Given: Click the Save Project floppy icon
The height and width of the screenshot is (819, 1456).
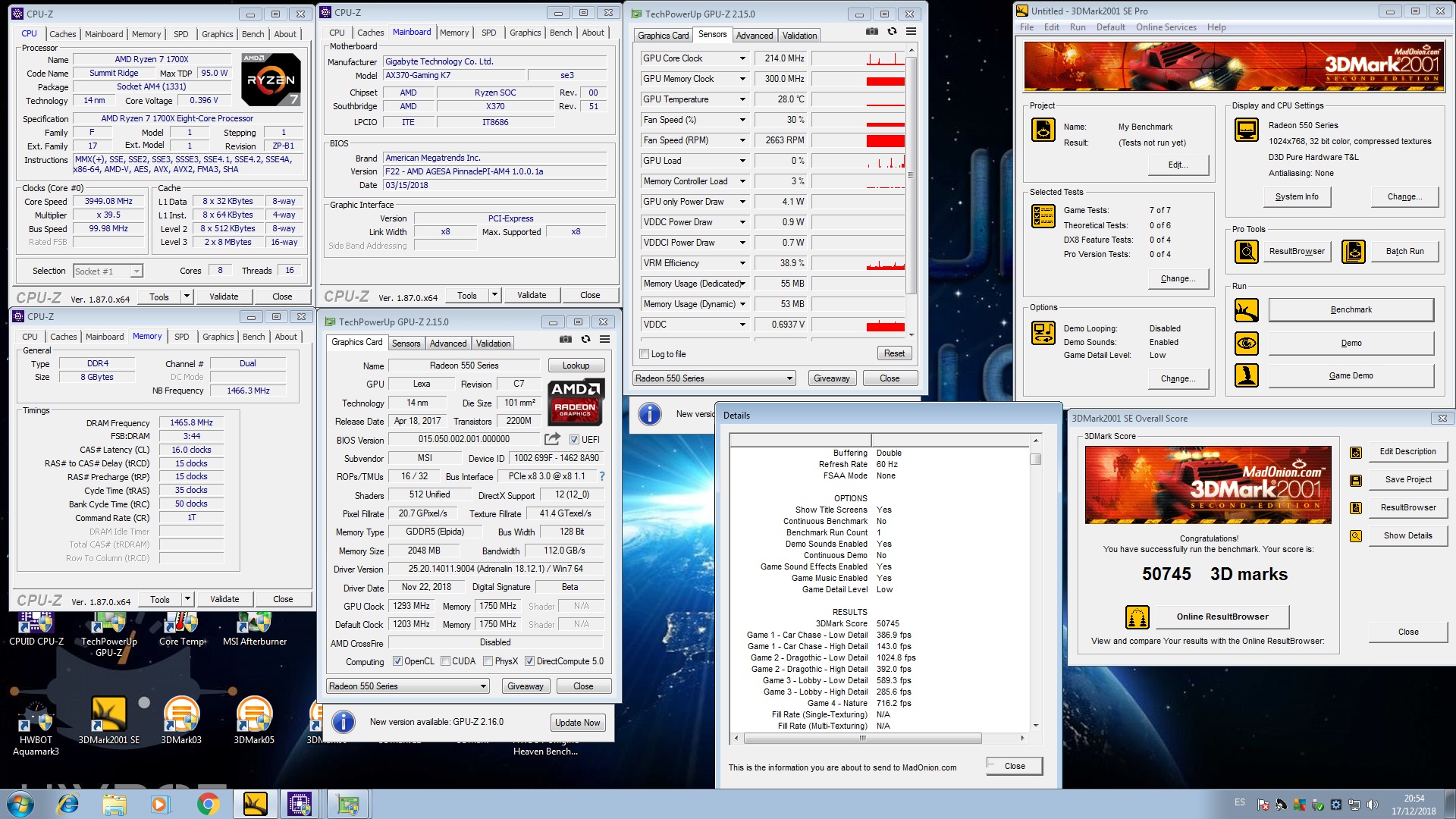Looking at the screenshot, I should point(1356,480).
